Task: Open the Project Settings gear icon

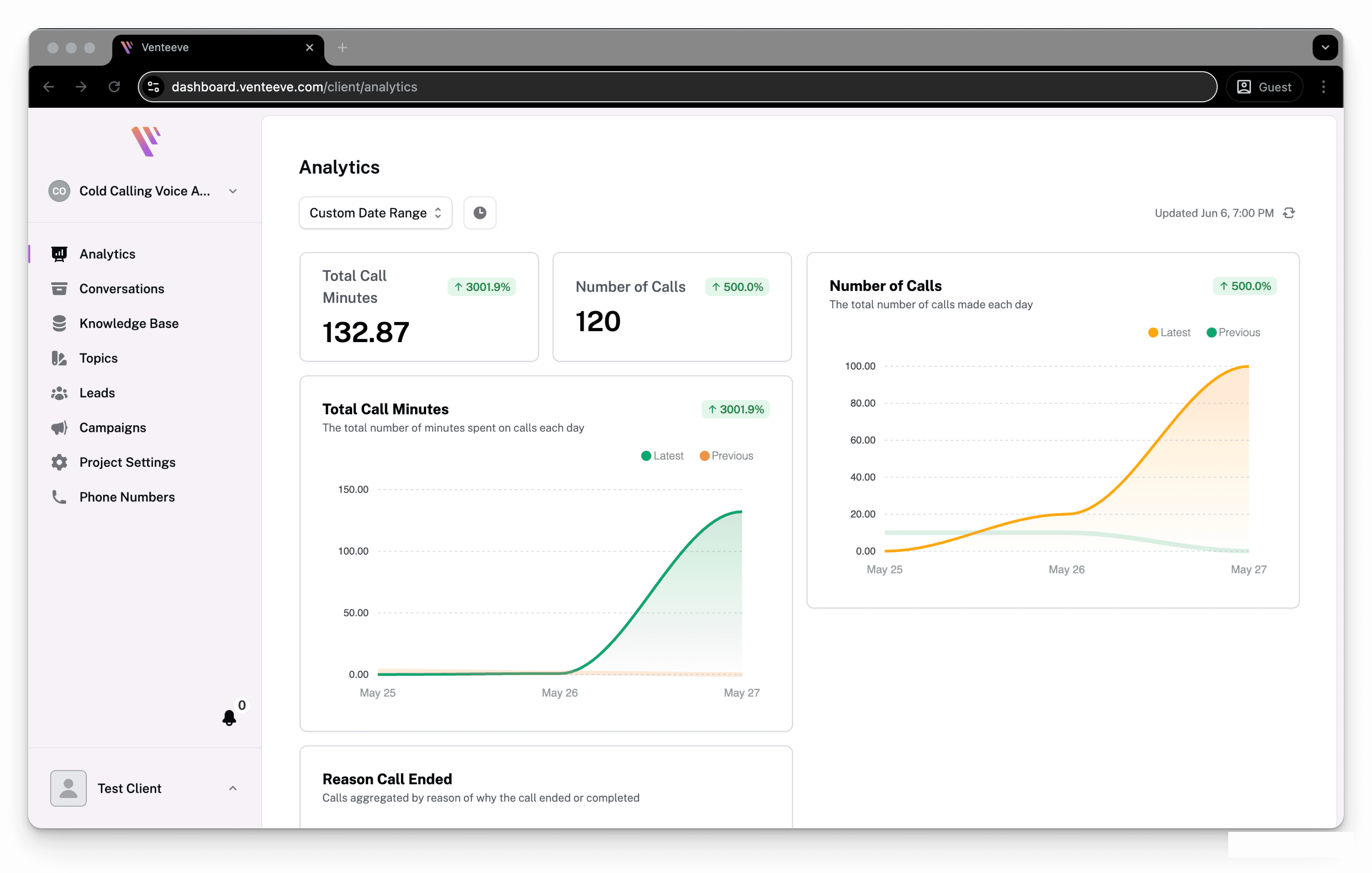Action: click(x=59, y=463)
